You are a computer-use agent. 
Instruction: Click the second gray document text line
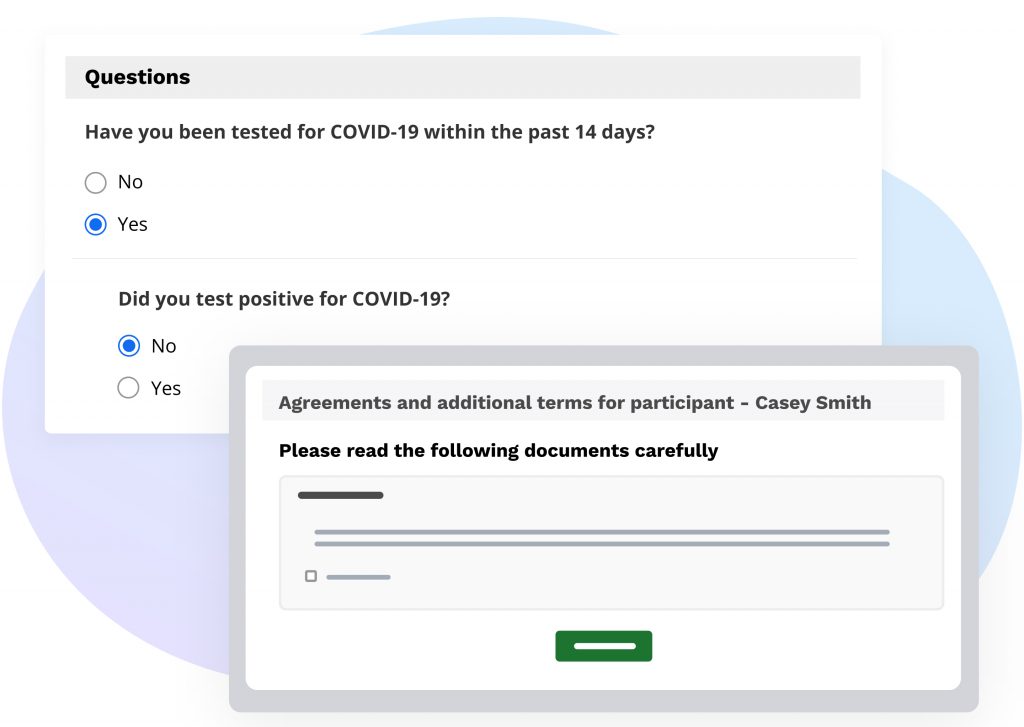click(601, 544)
